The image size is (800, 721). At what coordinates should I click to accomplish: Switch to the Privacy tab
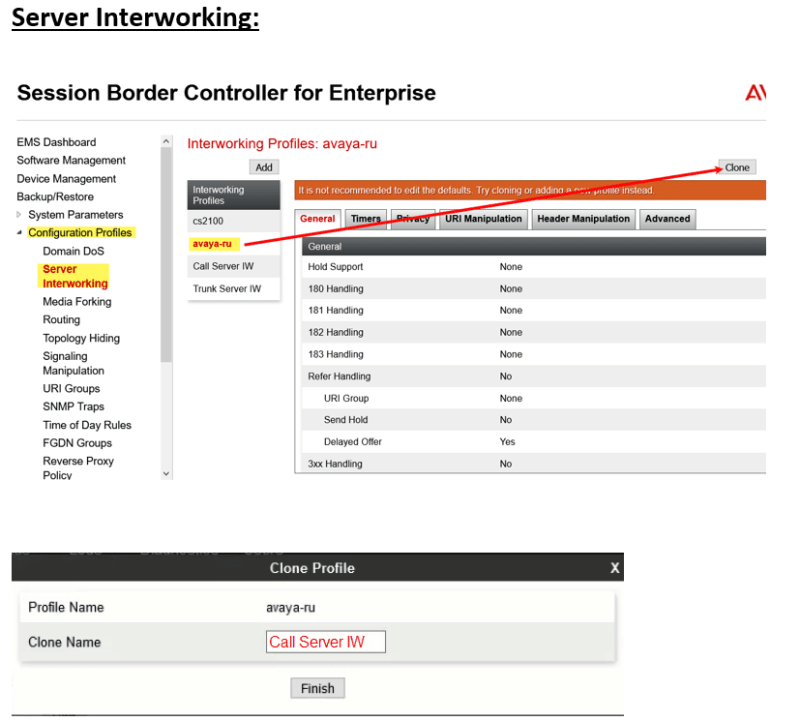pyautogui.click(x=413, y=219)
